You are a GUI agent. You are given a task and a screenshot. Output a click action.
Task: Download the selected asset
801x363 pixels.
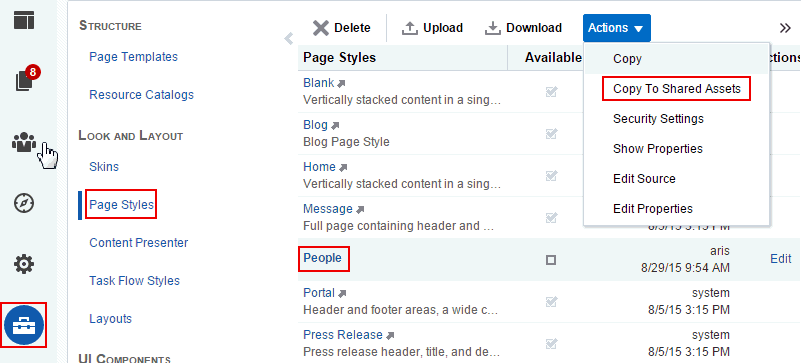(523, 28)
